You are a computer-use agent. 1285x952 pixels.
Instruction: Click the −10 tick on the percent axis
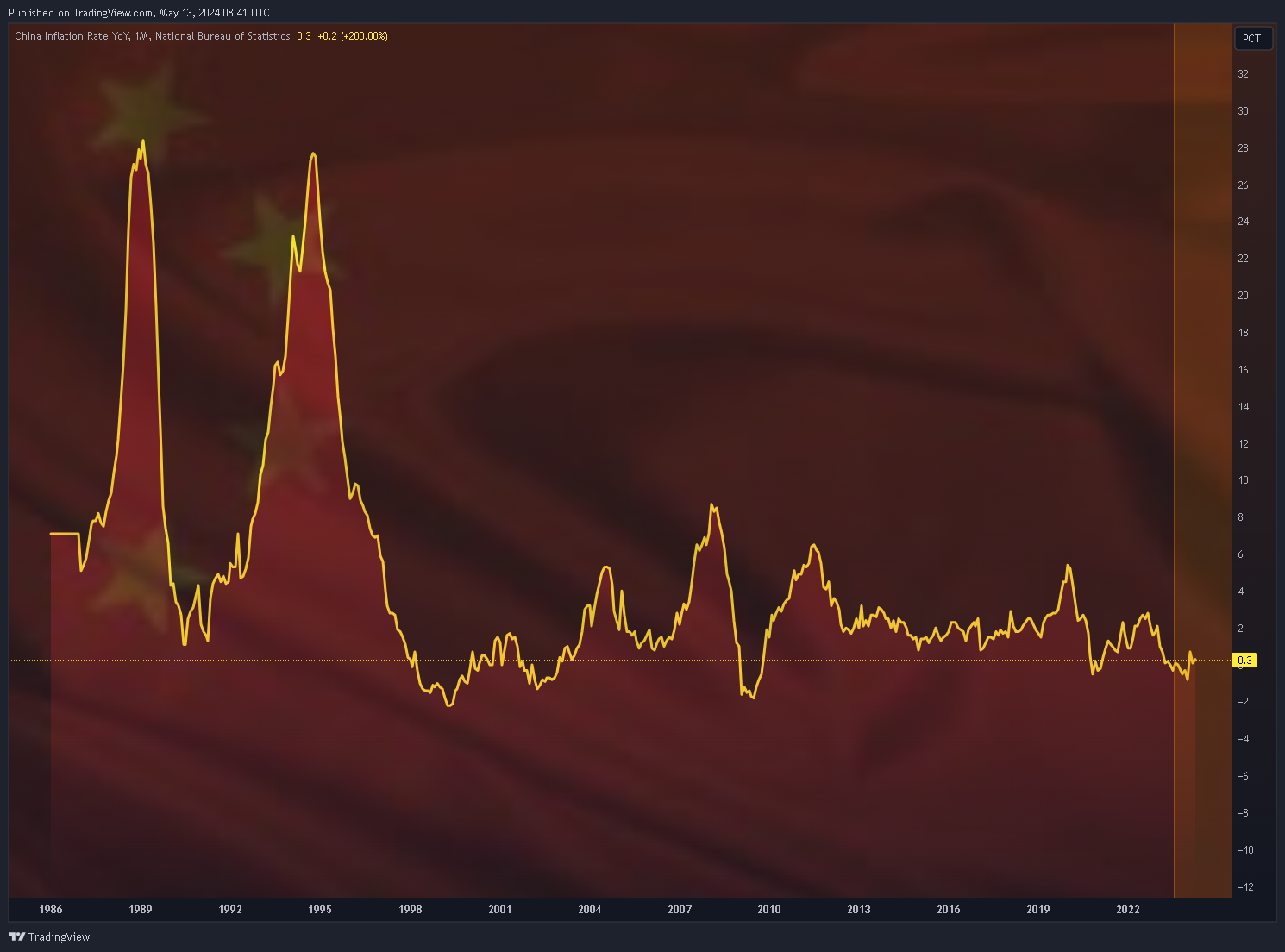click(x=1245, y=850)
